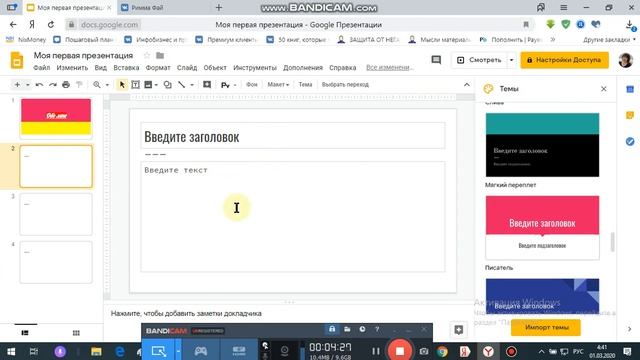The height and width of the screenshot is (360, 640).
Task: Click the Фон background button
Action: coord(251,84)
